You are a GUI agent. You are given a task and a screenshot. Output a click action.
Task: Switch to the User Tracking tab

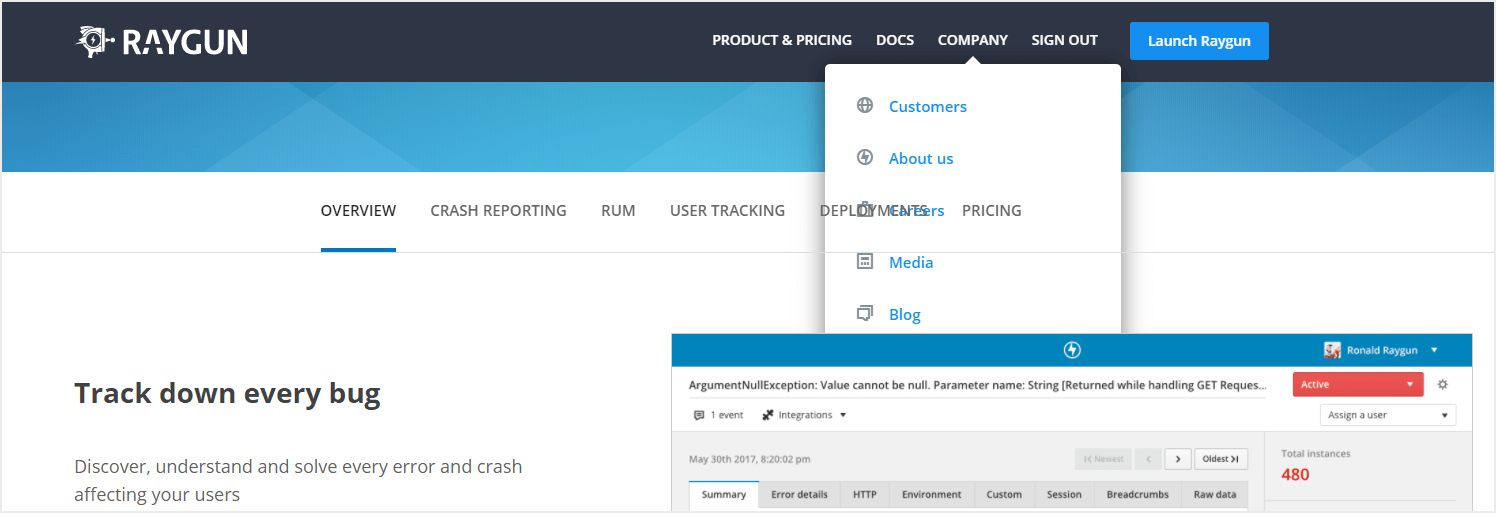tap(727, 211)
